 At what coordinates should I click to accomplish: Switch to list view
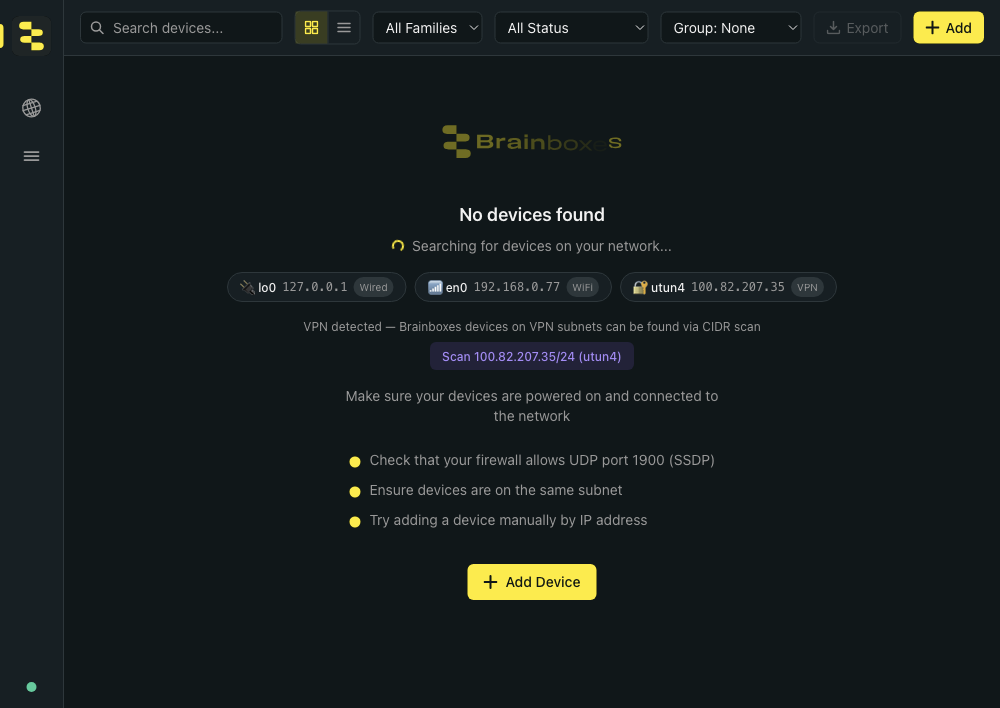(x=344, y=27)
